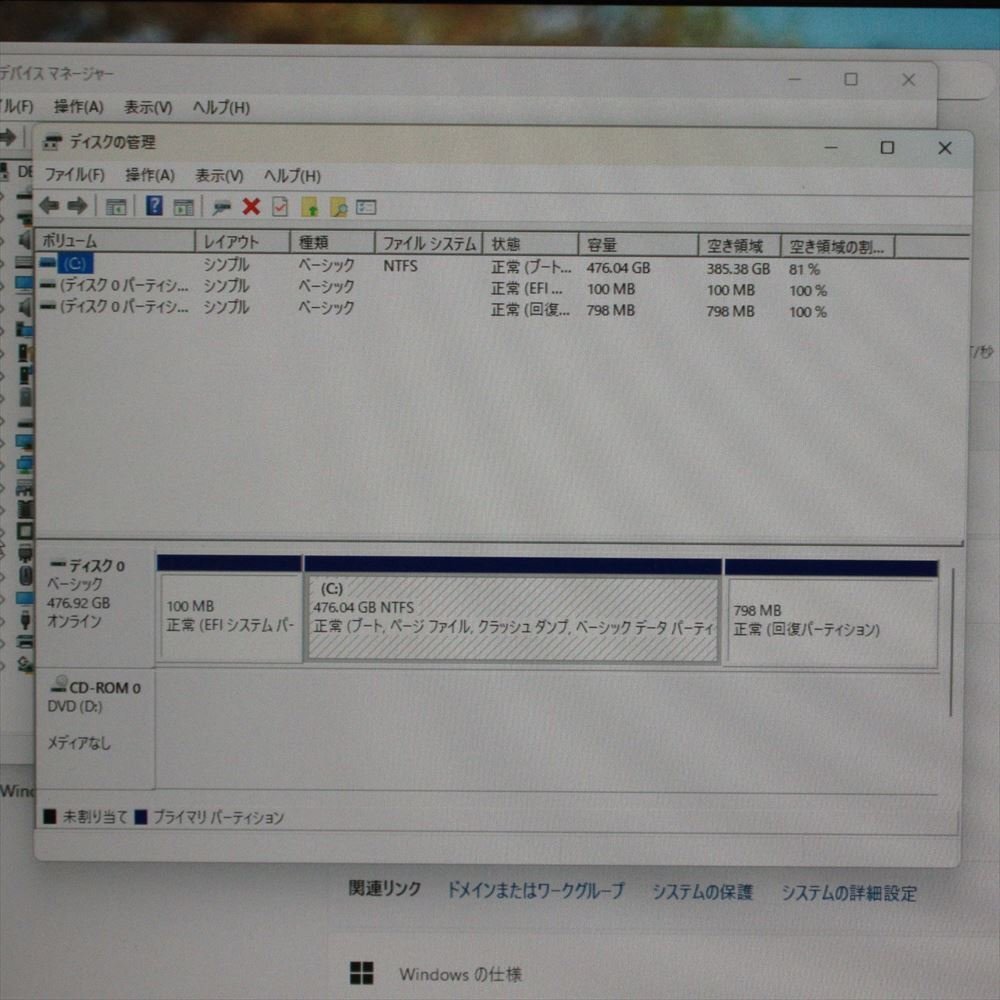Minimize the Disk Management window
Viewport: 1000px width, 1000px height.
(830, 147)
